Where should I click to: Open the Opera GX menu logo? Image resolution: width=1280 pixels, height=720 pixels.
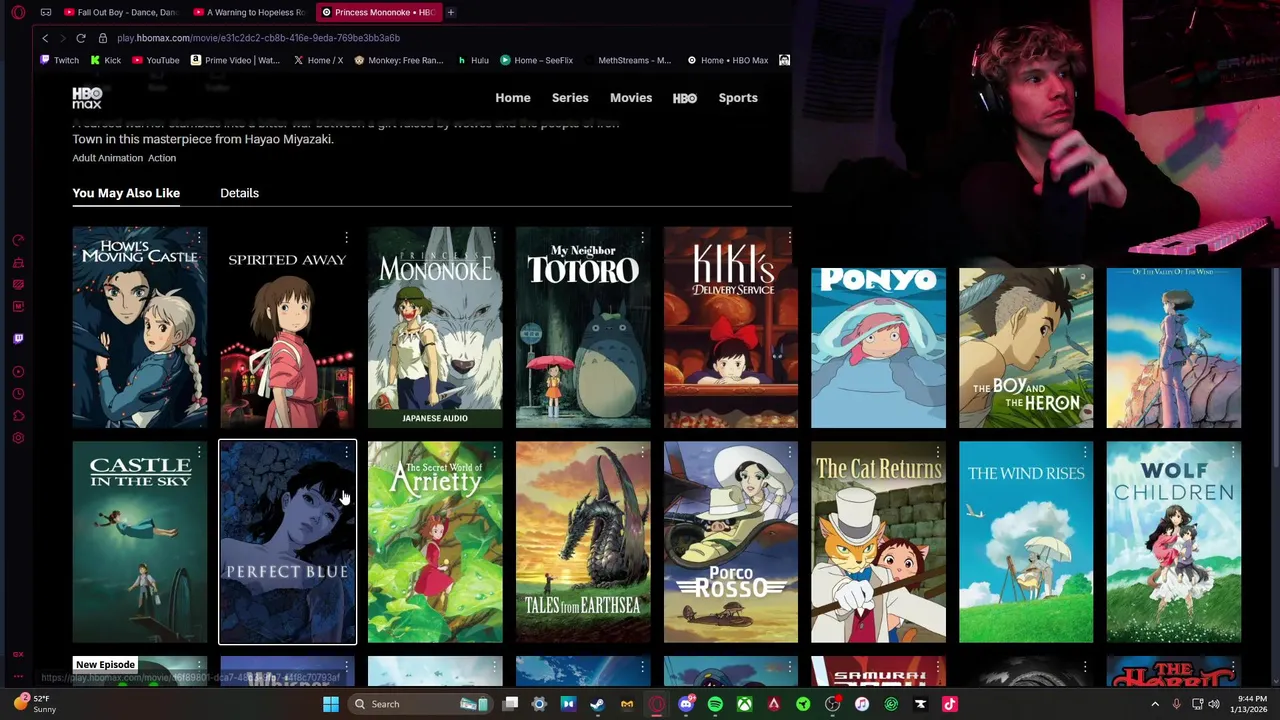(x=18, y=12)
